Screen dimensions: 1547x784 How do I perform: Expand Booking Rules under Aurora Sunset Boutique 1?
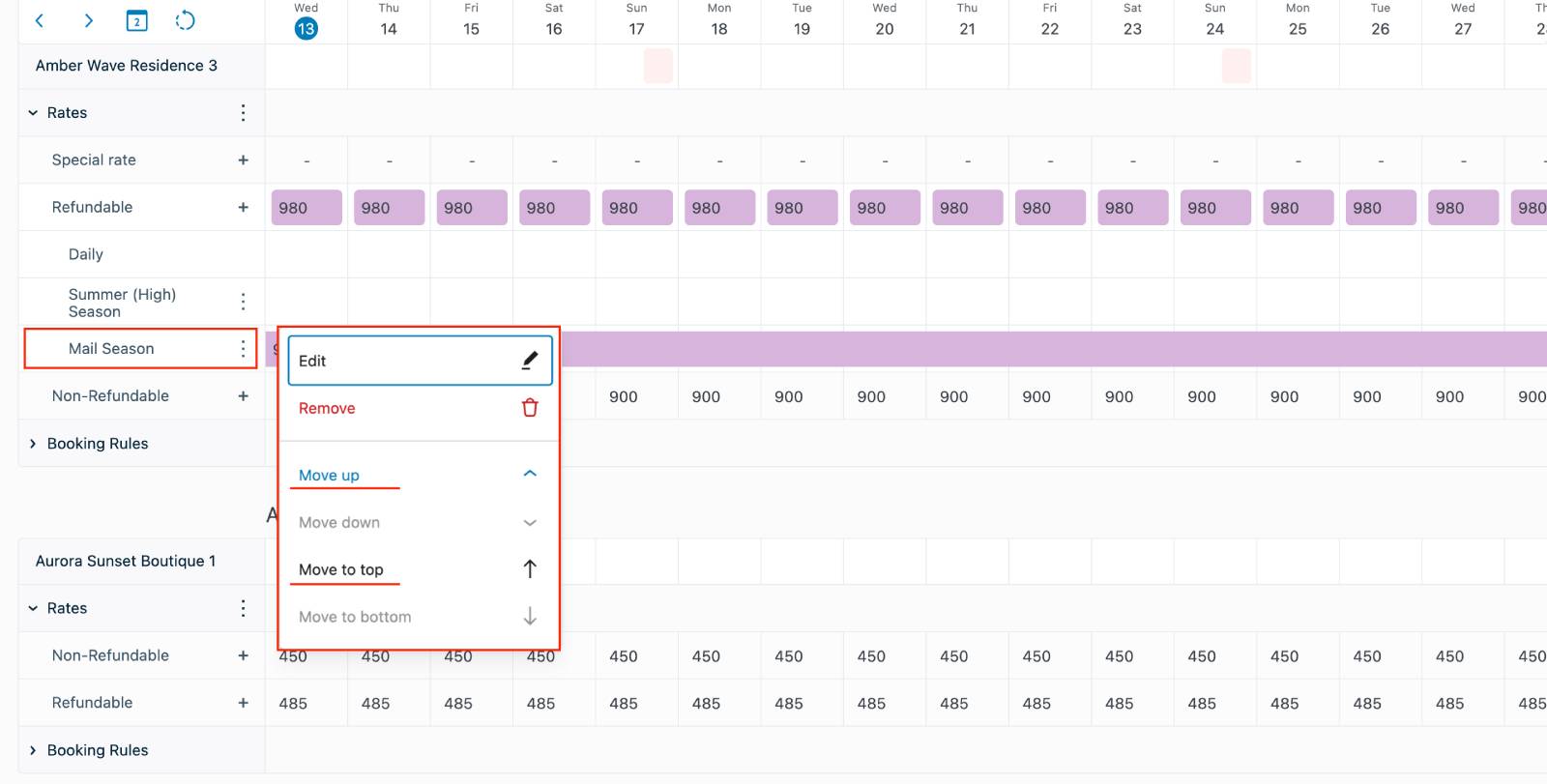[33, 750]
